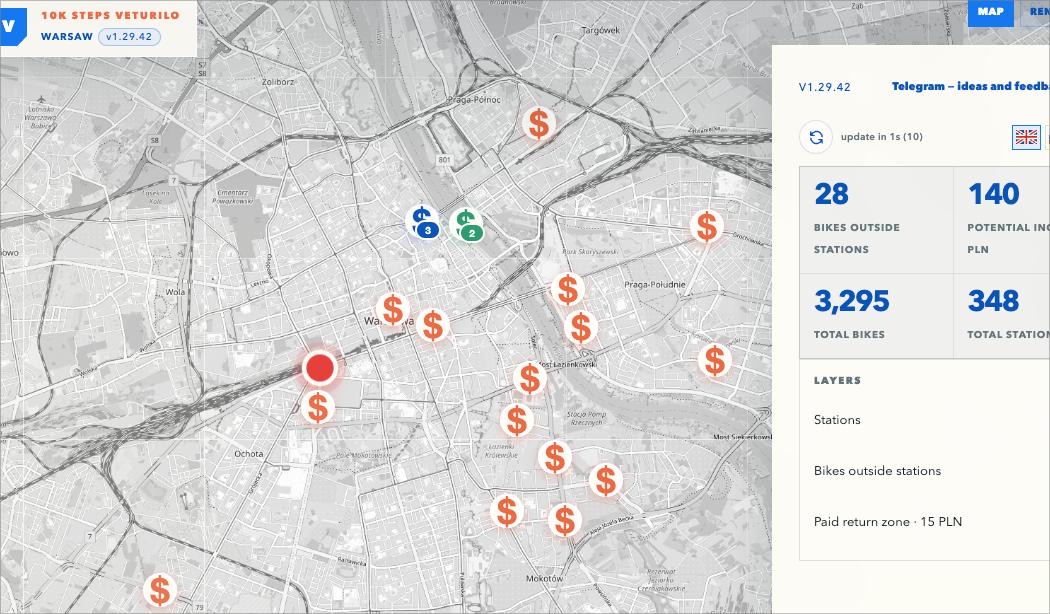The height and width of the screenshot is (614, 1050).
Task: Switch to the MAP tab
Action: coord(990,11)
